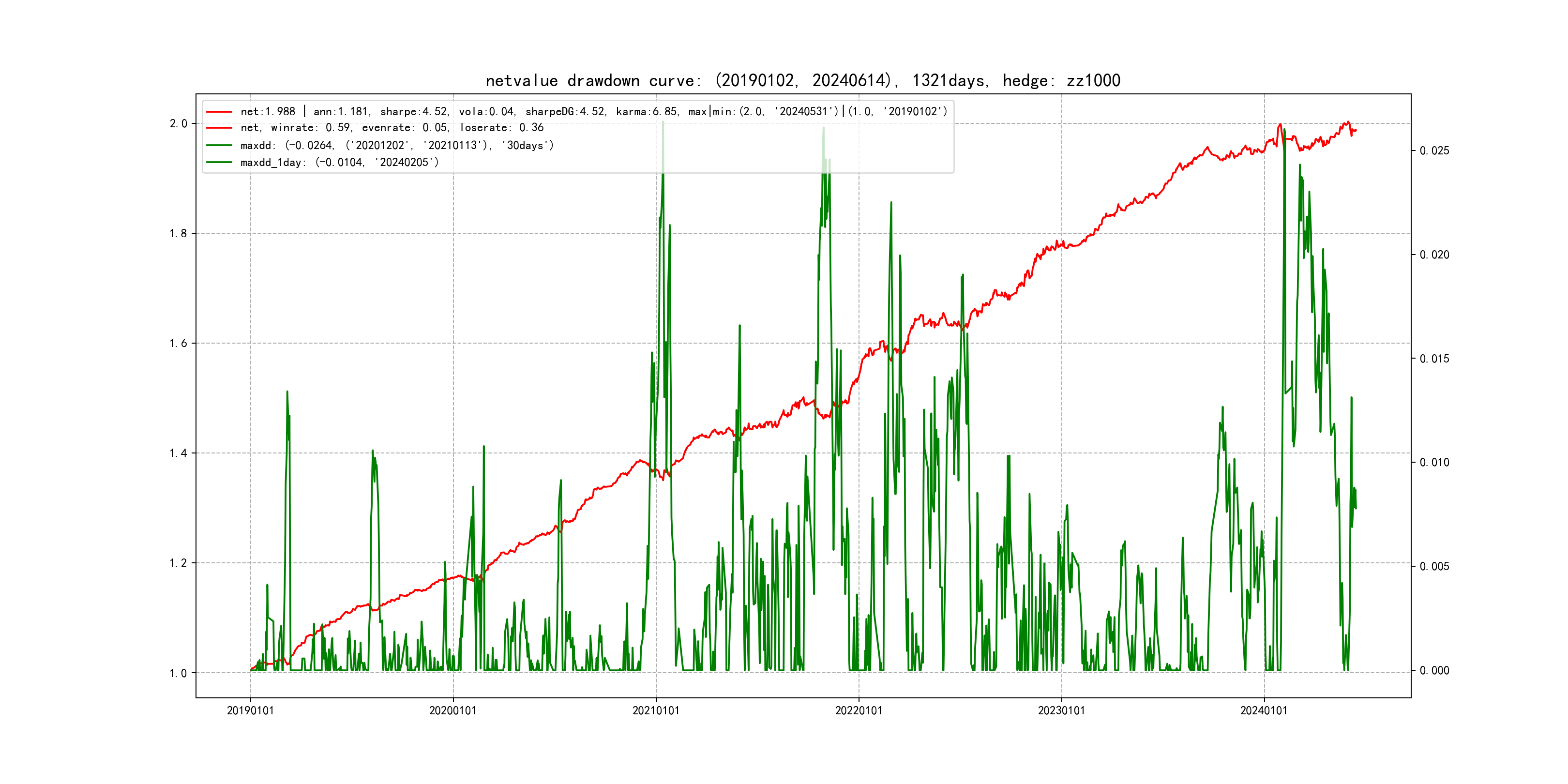Click the 1.4 left y-axis label

[x=179, y=453]
